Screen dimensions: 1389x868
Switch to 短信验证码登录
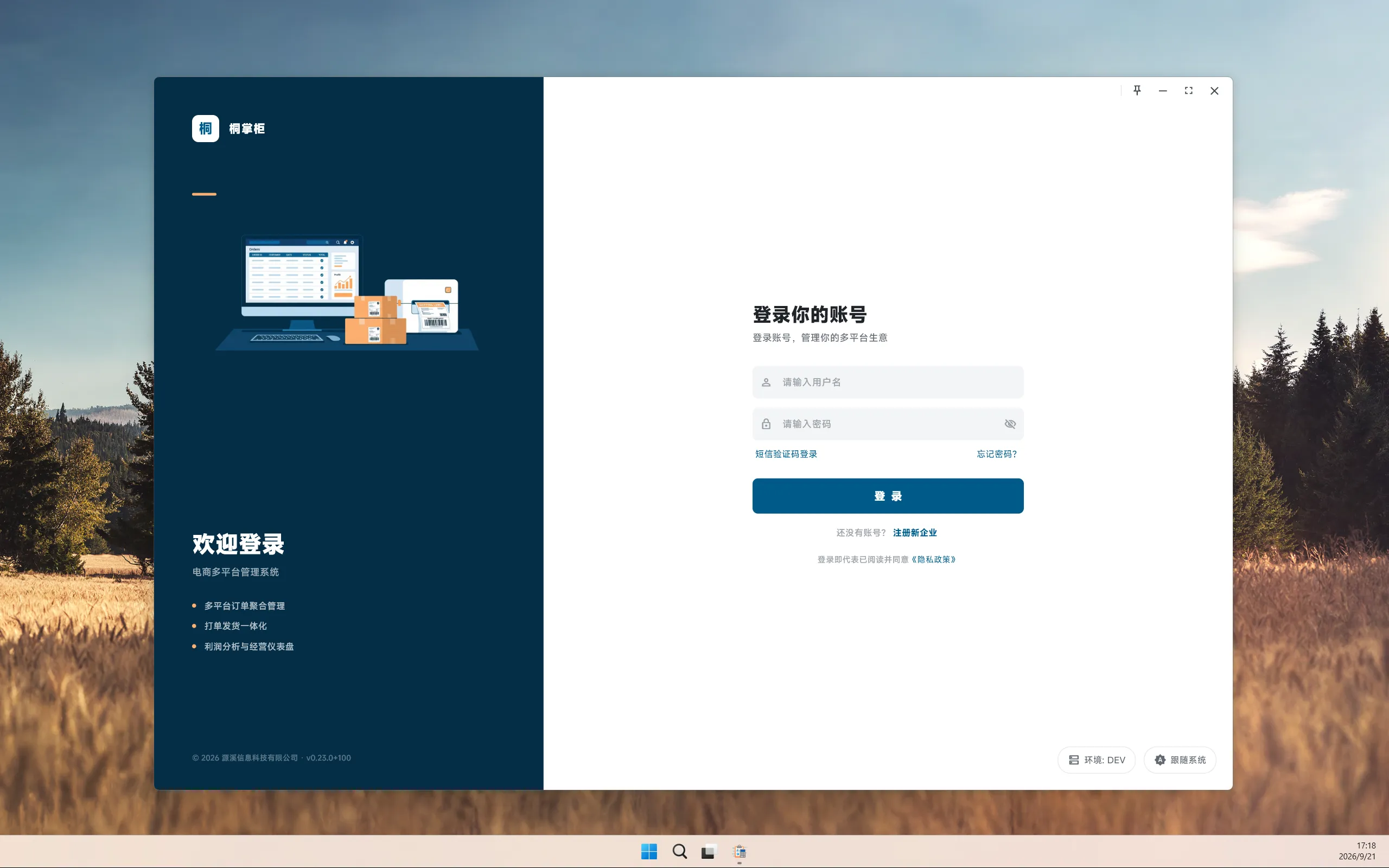[786, 454]
